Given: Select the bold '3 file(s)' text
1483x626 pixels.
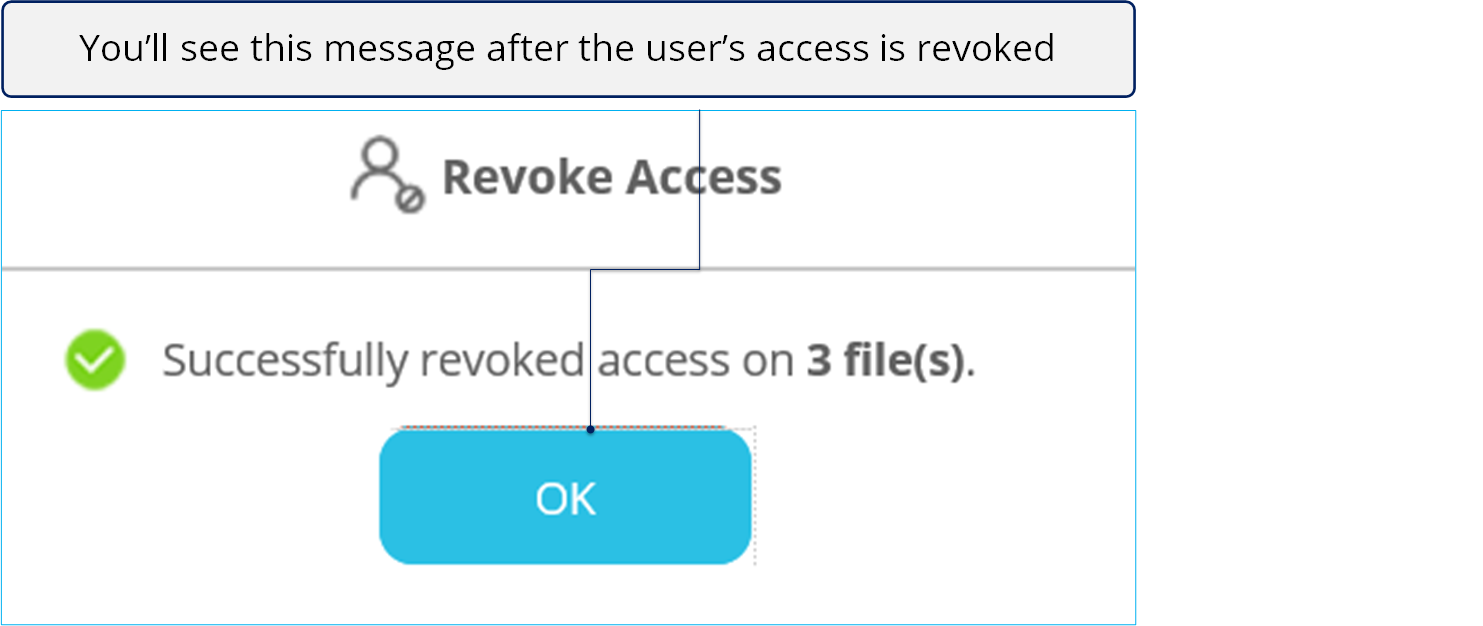Looking at the screenshot, I should click(x=886, y=361).
